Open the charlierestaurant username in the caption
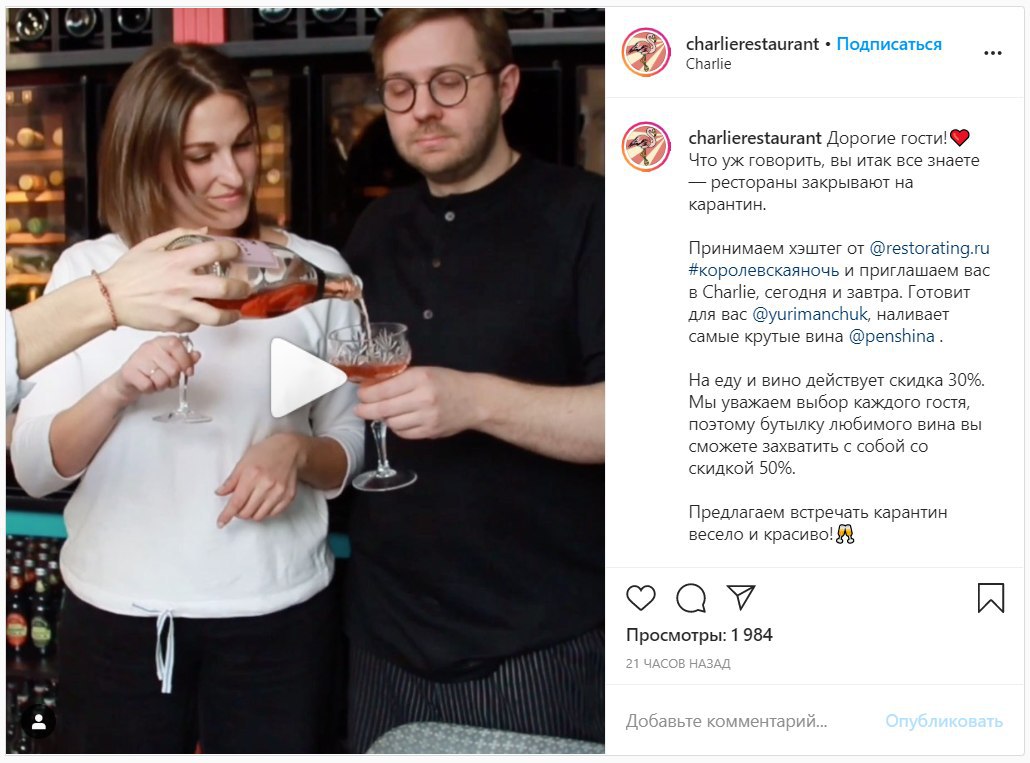The width and height of the screenshot is (1030, 763). tap(755, 138)
